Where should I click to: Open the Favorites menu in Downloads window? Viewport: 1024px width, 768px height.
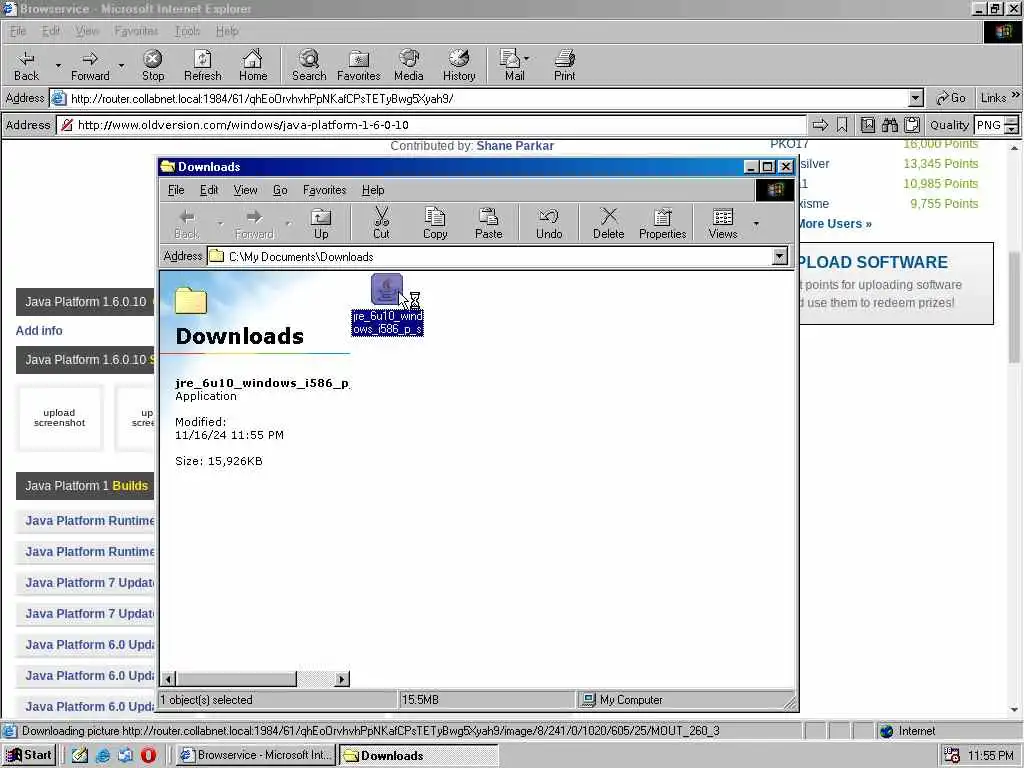(x=324, y=190)
